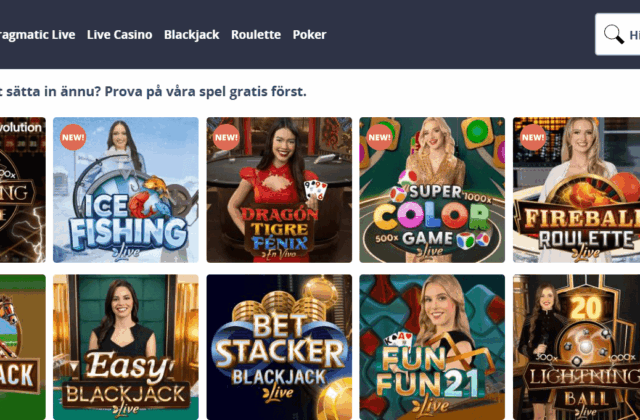Switch to the Live Casino category
640x420 pixels.
pos(120,35)
